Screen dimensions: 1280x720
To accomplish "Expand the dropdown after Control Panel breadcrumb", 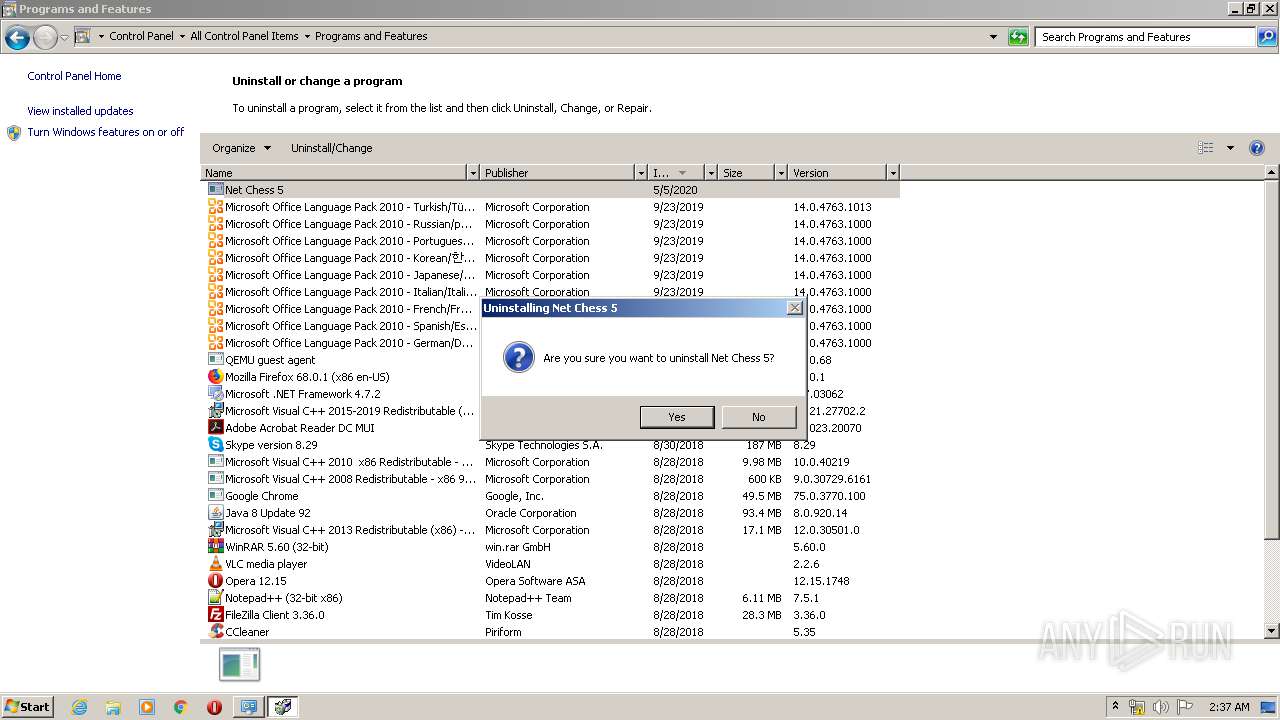I will tap(182, 36).
